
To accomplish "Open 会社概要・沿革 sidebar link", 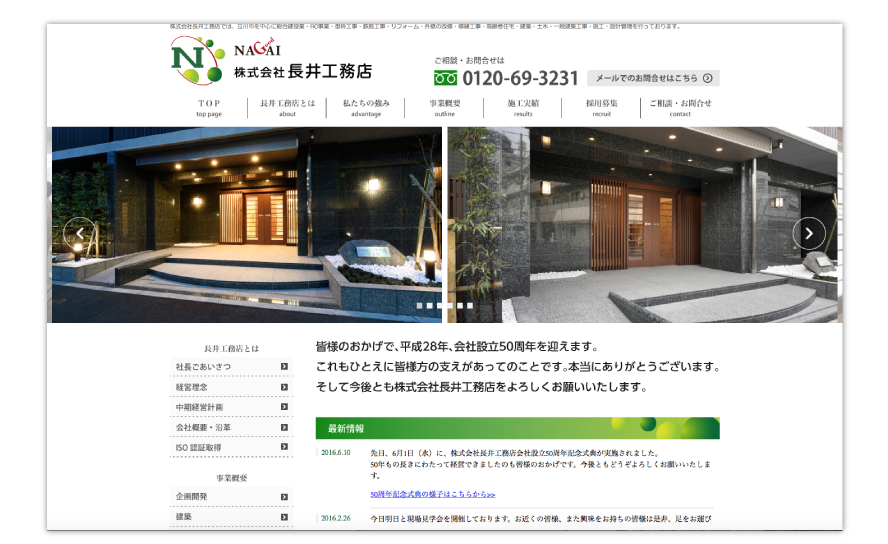I will [231, 427].
